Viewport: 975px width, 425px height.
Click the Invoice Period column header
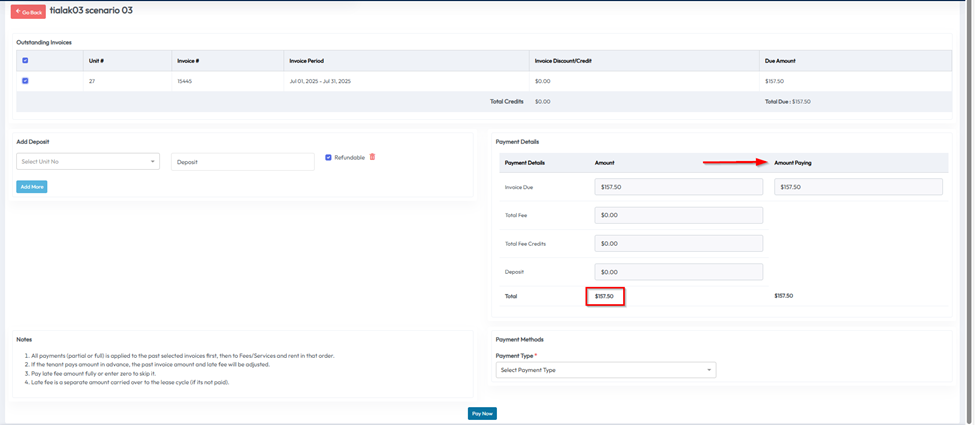point(306,61)
